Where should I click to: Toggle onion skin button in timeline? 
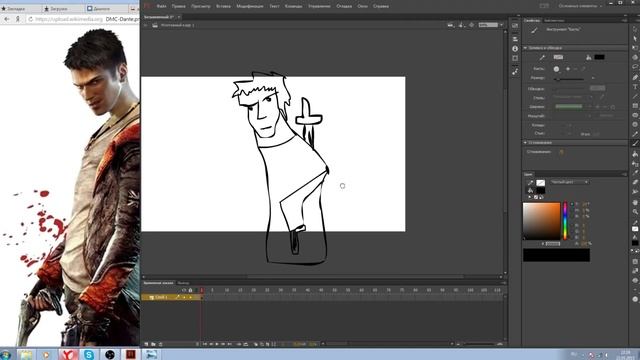256,344
